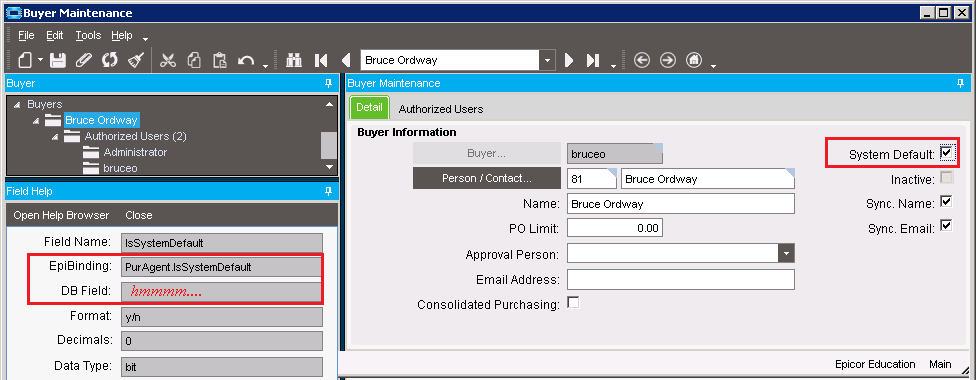
Task: Switch to the Detail tab
Action: (x=369, y=107)
